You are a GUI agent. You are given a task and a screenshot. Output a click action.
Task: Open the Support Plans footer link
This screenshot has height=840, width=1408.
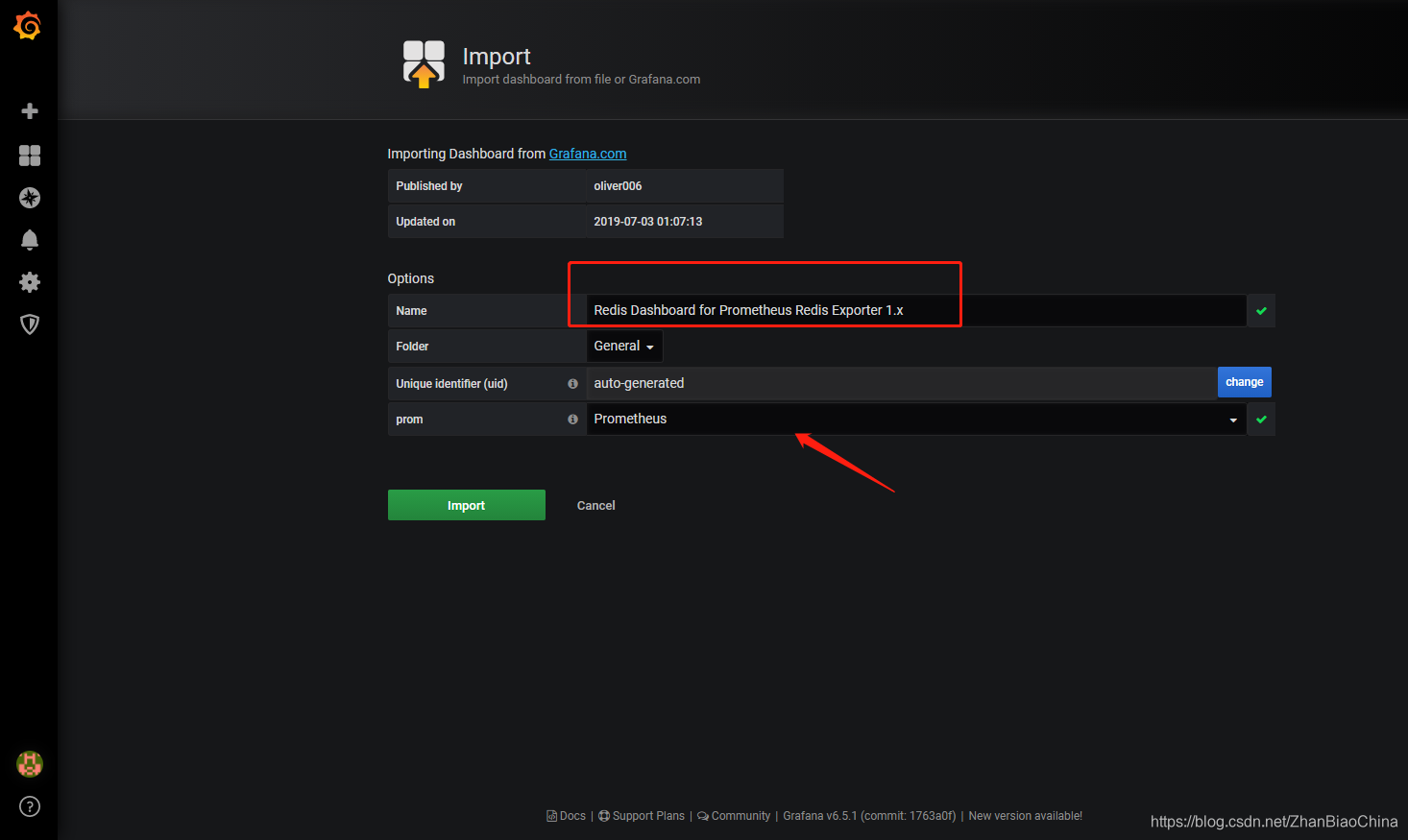tap(642, 816)
